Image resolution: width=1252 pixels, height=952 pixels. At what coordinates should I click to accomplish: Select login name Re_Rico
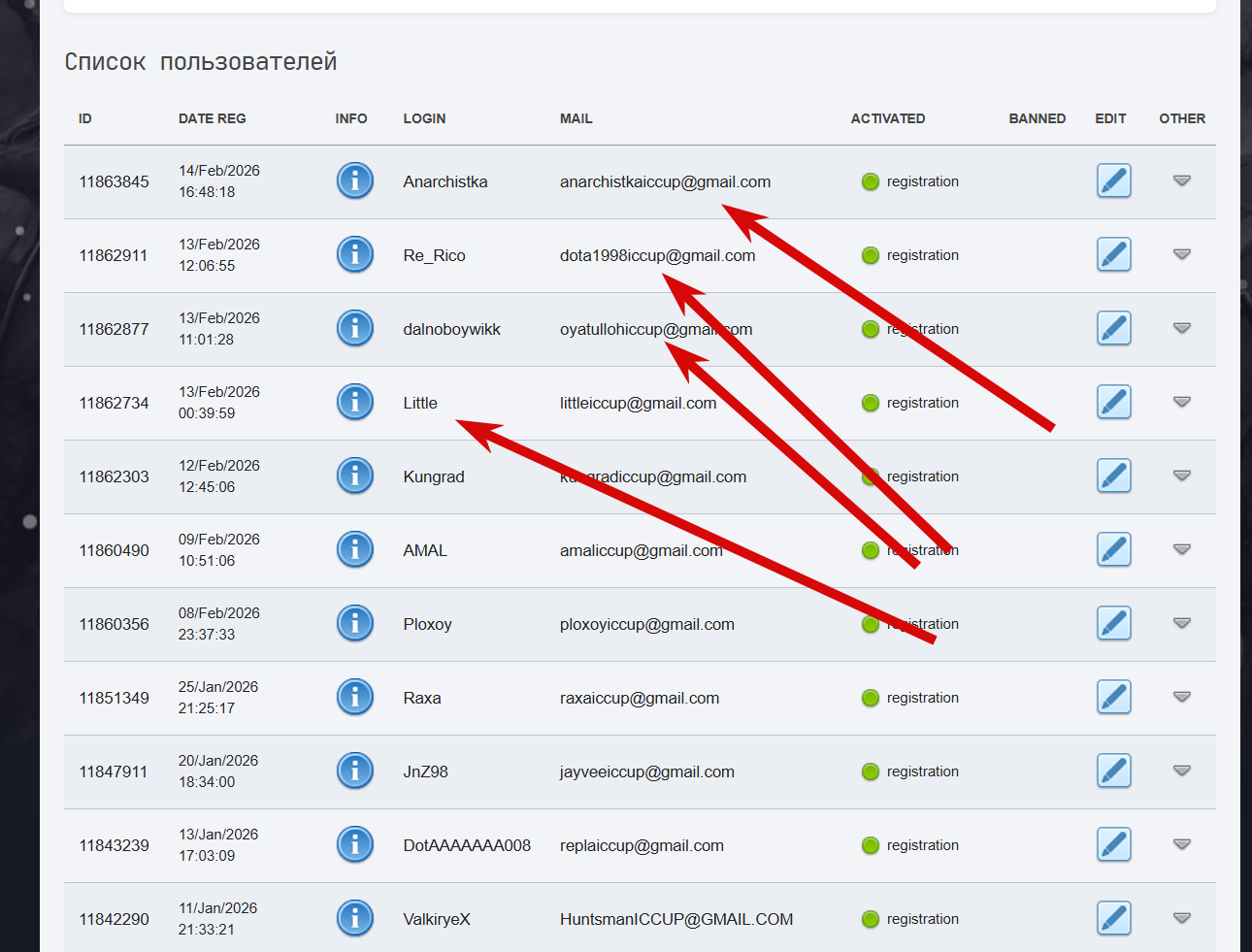coord(435,255)
